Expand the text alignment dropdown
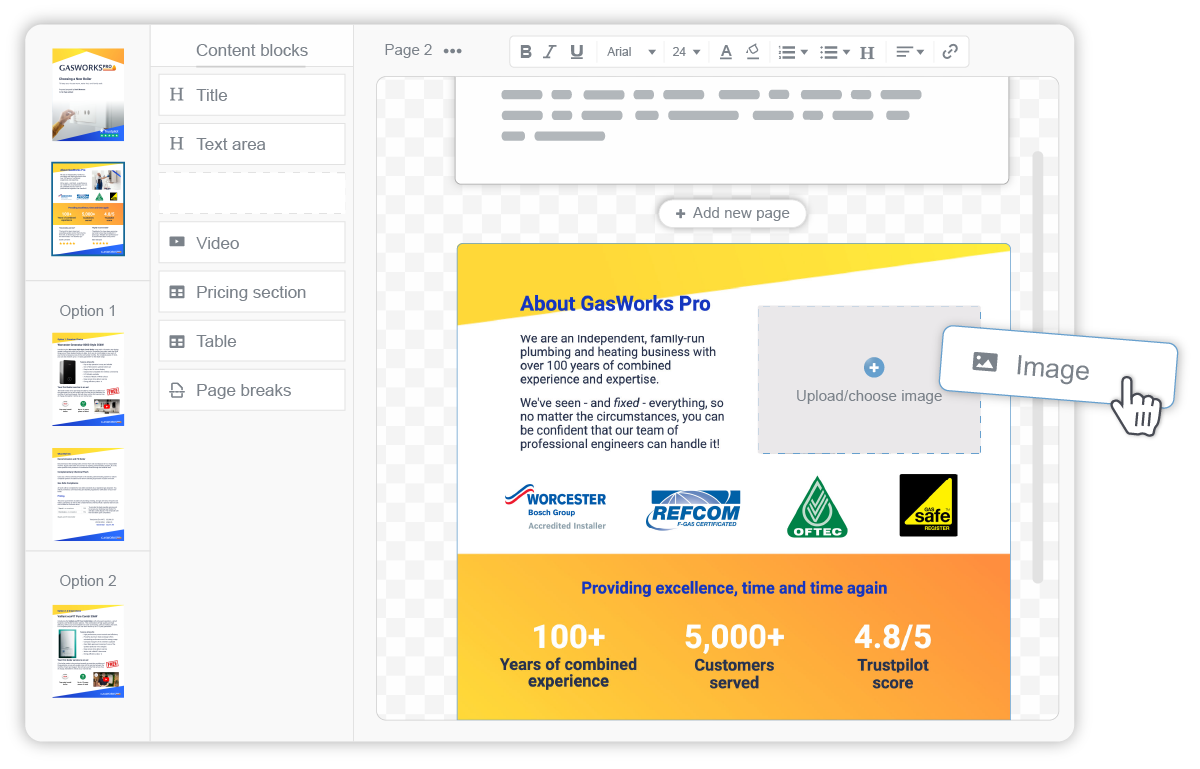The image size is (1200, 769). click(910, 51)
